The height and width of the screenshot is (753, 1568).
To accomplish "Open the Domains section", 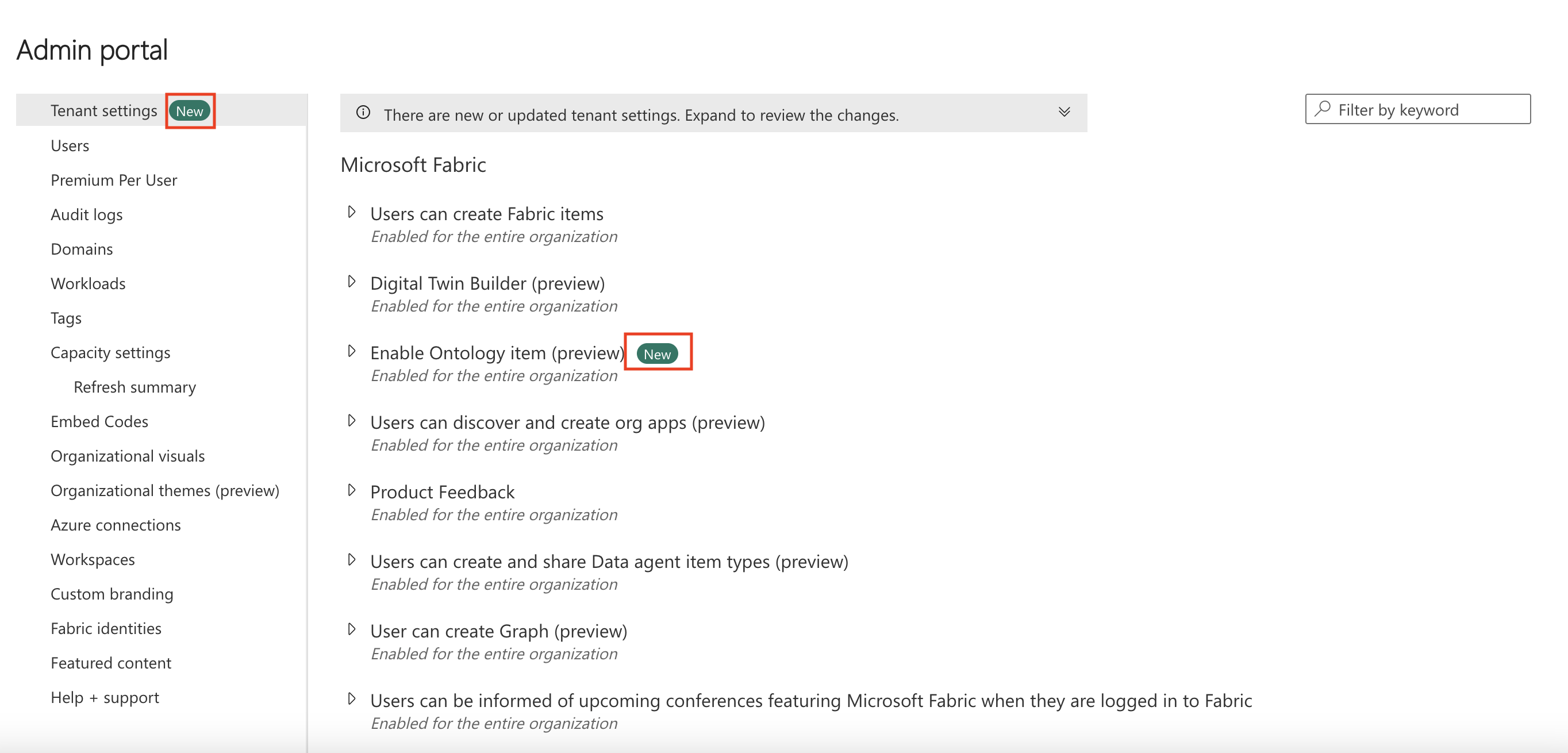I will [x=82, y=249].
